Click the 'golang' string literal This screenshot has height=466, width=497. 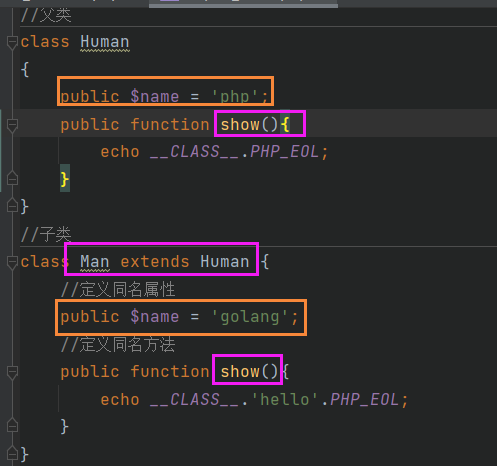(250, 317)
